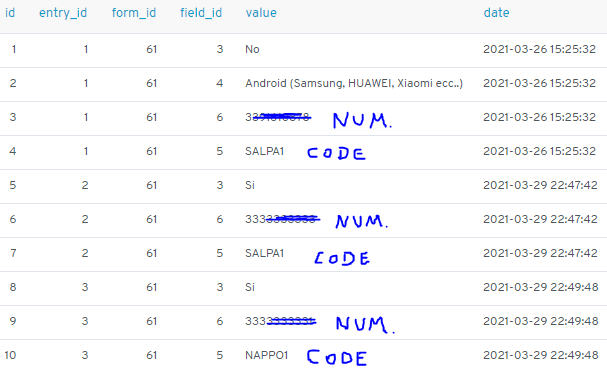Click field_id value 3 in row id 5

click(x=219, y=185)
